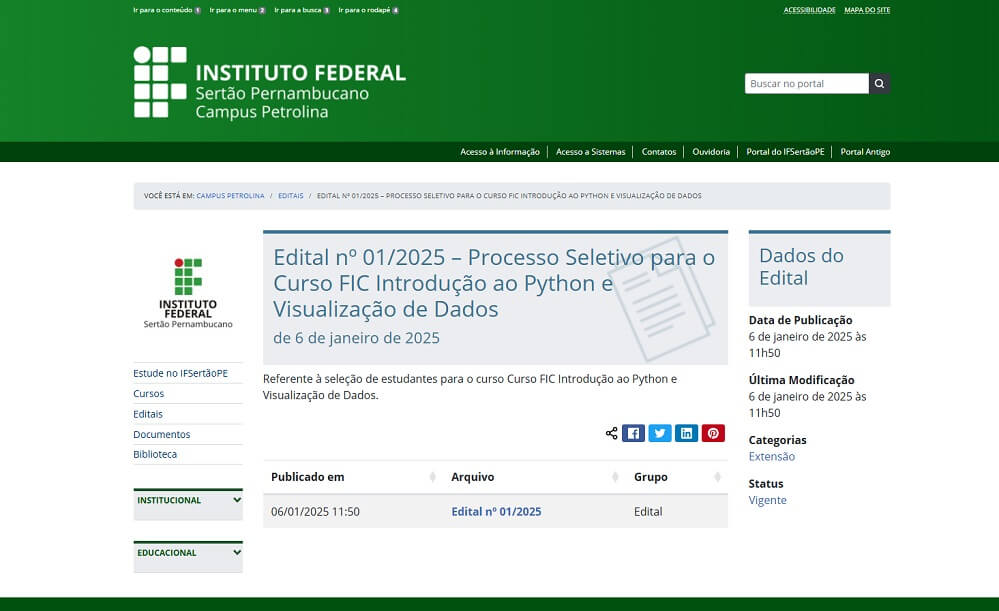Screen dimensions: 999x611
Task: Open the Mapa do Site link
Action: (x=867, y=10)
